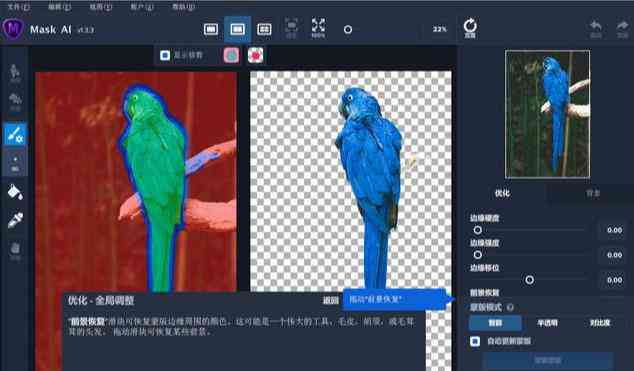The width and height of the screenshot is (634, 371).
Task: Select the highlighted blue mode button
Action: point(495,323)
